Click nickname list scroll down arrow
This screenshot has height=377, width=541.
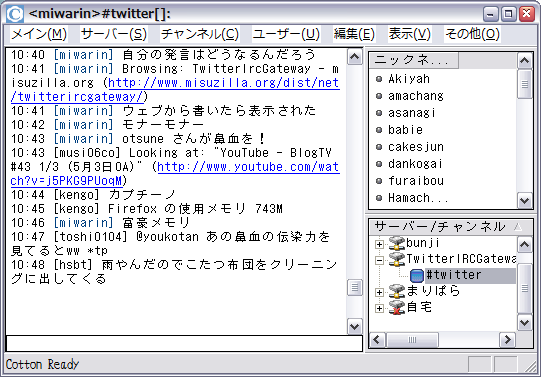[x=525, y=200]
